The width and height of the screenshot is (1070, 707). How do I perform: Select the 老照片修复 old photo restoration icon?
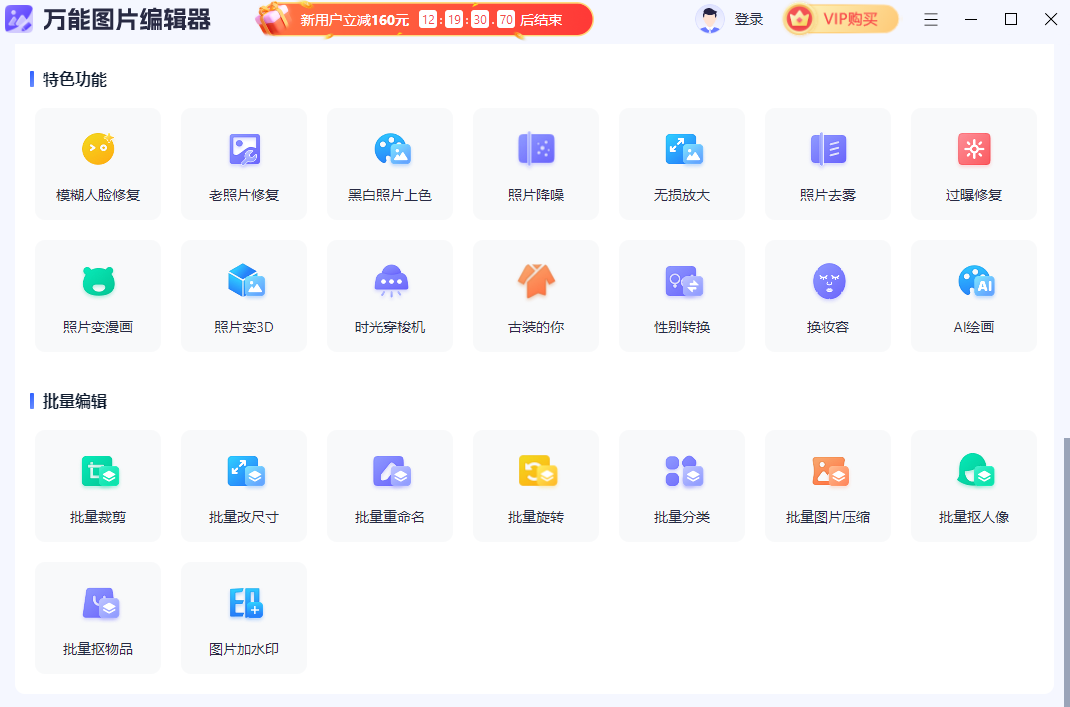(x=244, y=163)
